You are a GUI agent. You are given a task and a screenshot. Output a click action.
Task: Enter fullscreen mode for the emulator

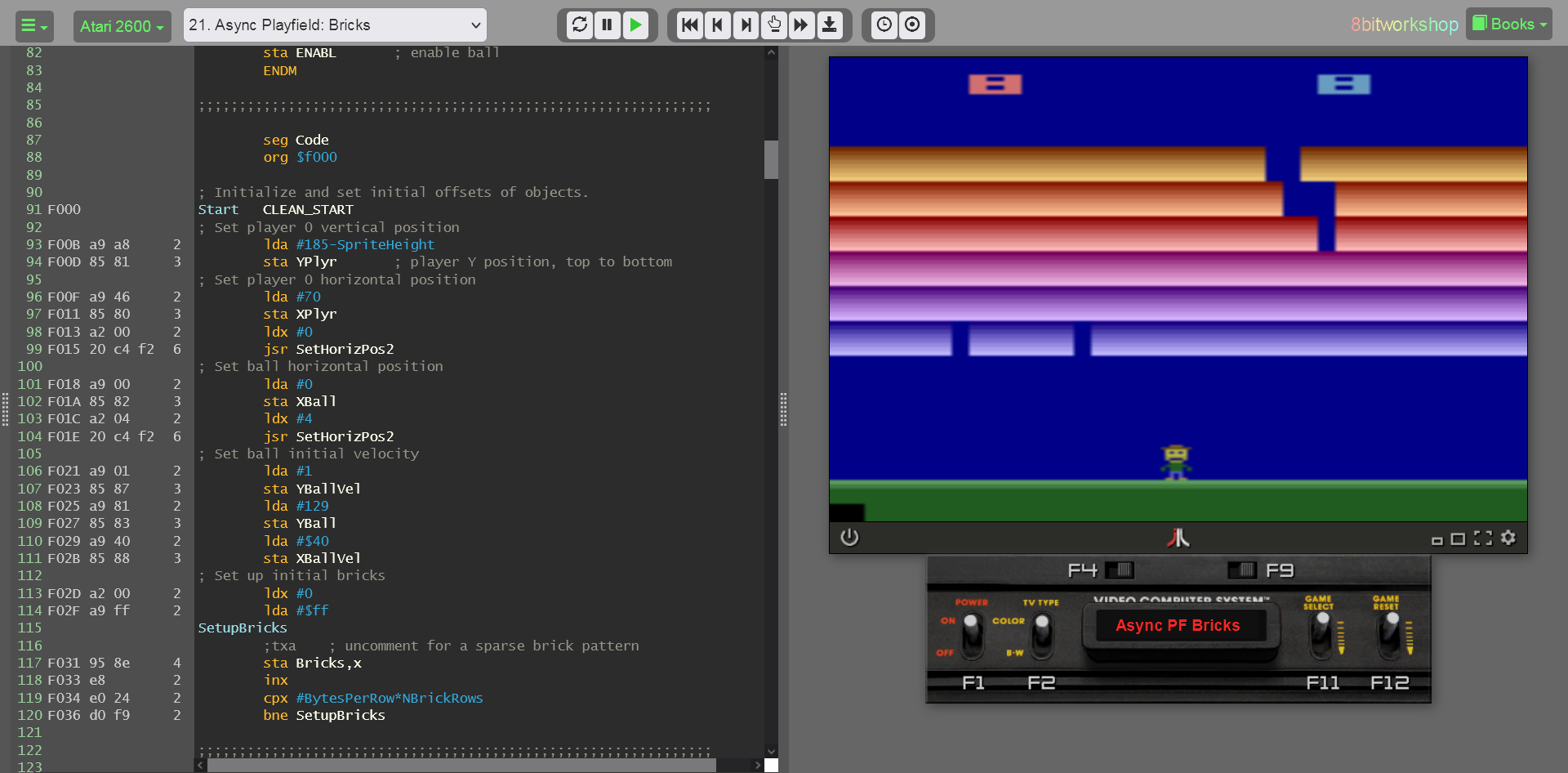click(1483, 538)
